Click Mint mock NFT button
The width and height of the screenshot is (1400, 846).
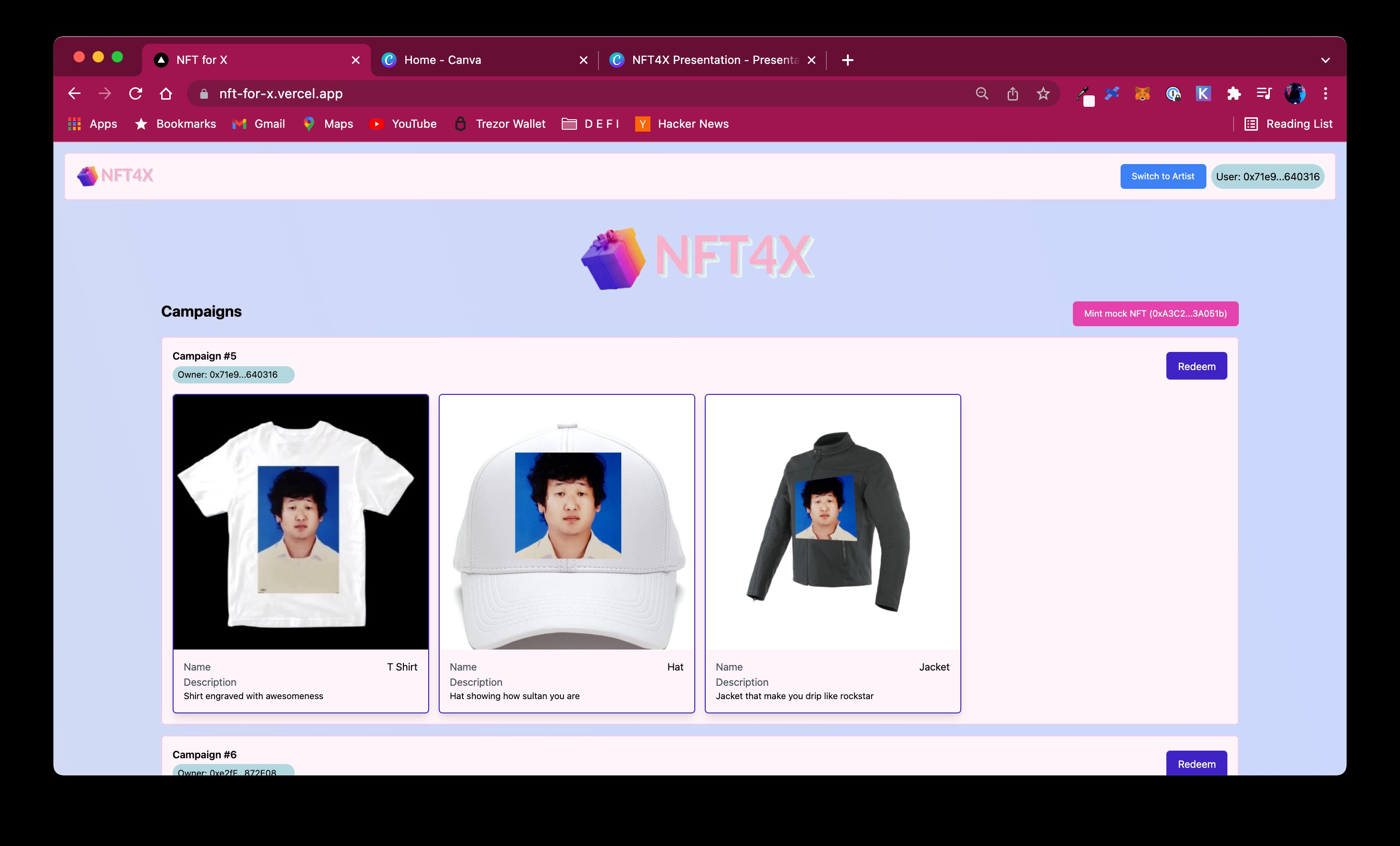pyautogui.click(x=1155, y=313)
